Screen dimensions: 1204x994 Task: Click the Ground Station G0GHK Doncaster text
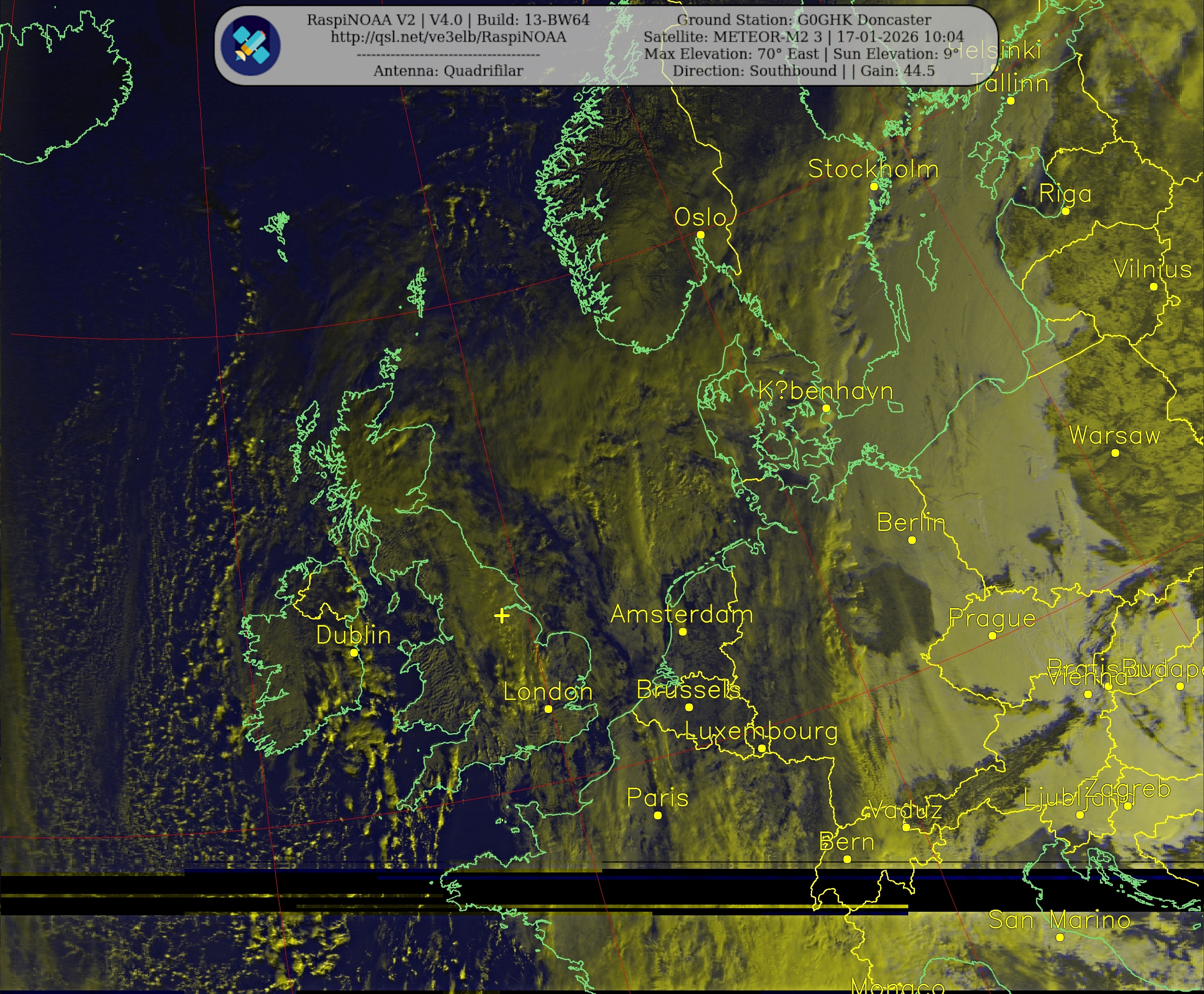[804, 20]
